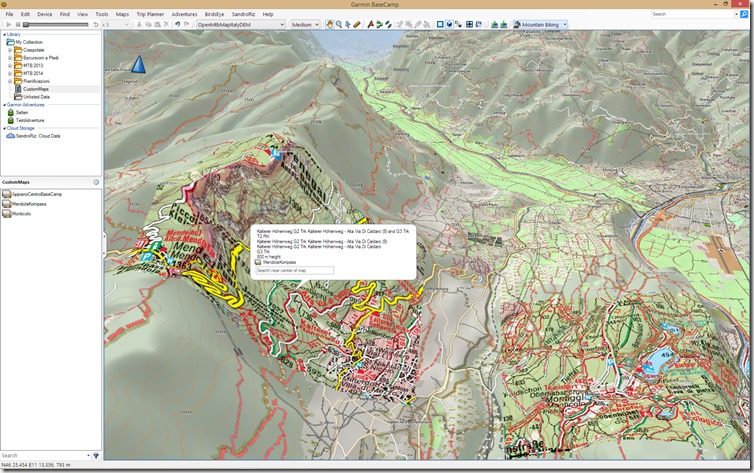This screenshot has width=754, height=473.
Task: Select the New Track tool
Action: (x=388, y=24)
